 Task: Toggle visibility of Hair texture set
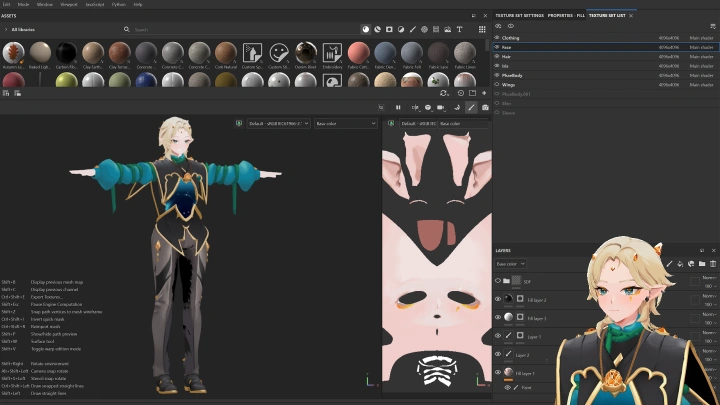[x=497, y=56]
